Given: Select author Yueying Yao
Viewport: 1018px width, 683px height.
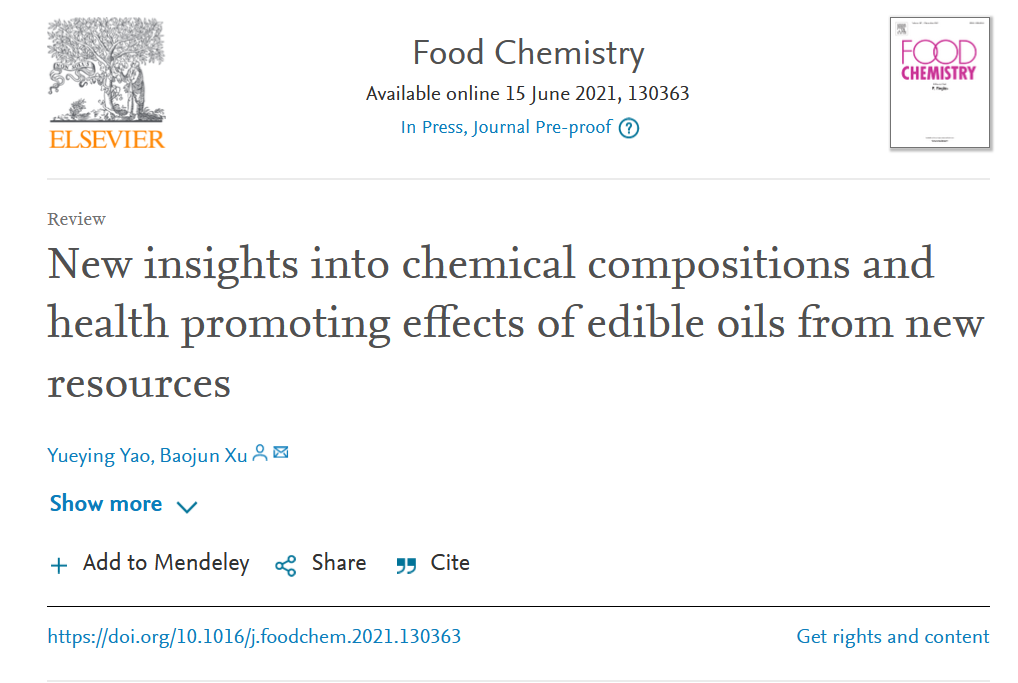Looking at the screenshot, I should 97,456.
